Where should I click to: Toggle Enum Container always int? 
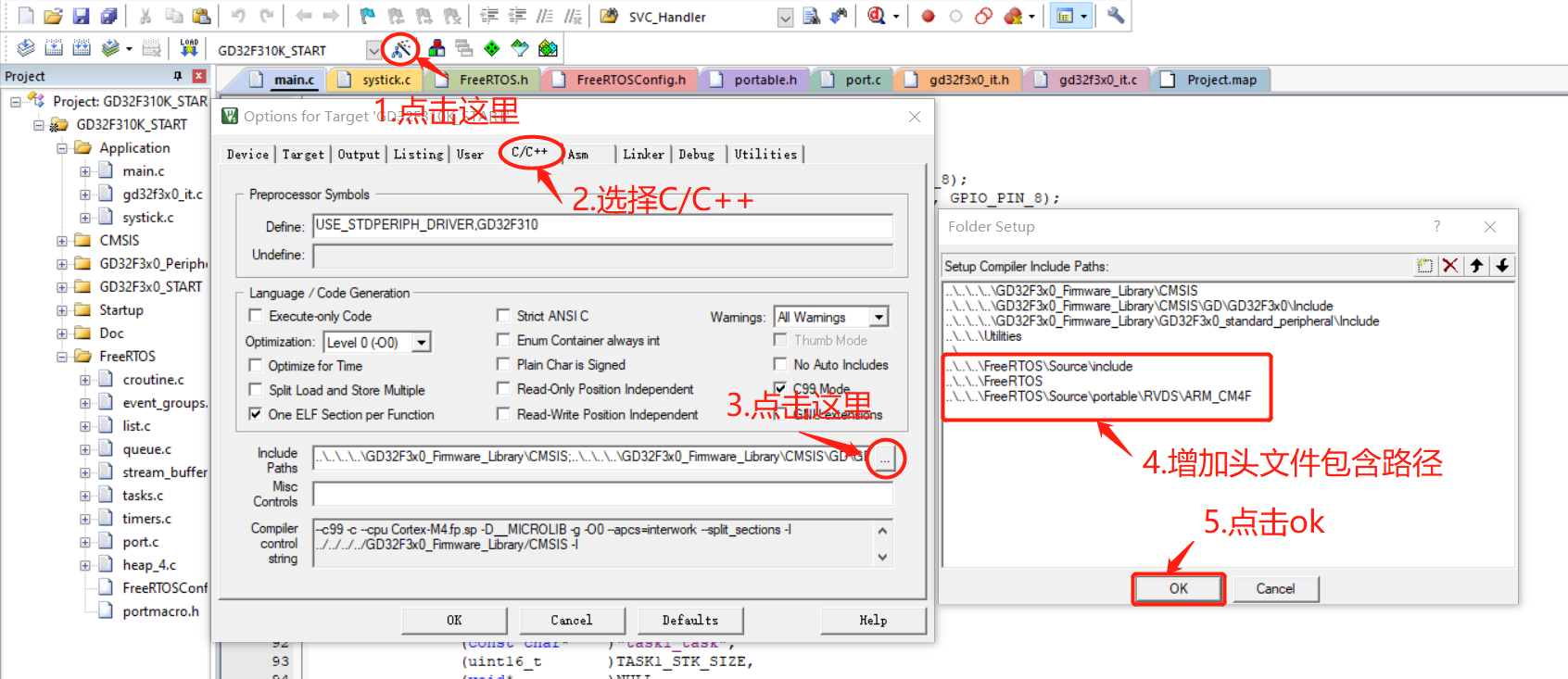pos(503,340)
